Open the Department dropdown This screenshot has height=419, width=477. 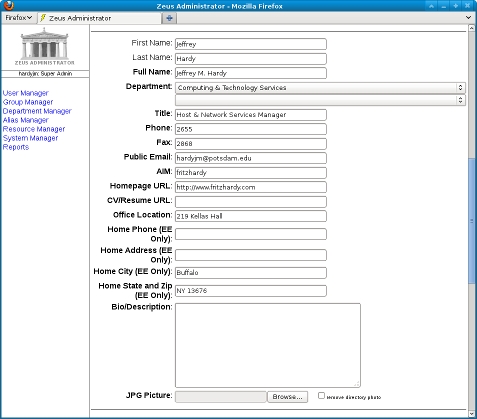[320, 88]
